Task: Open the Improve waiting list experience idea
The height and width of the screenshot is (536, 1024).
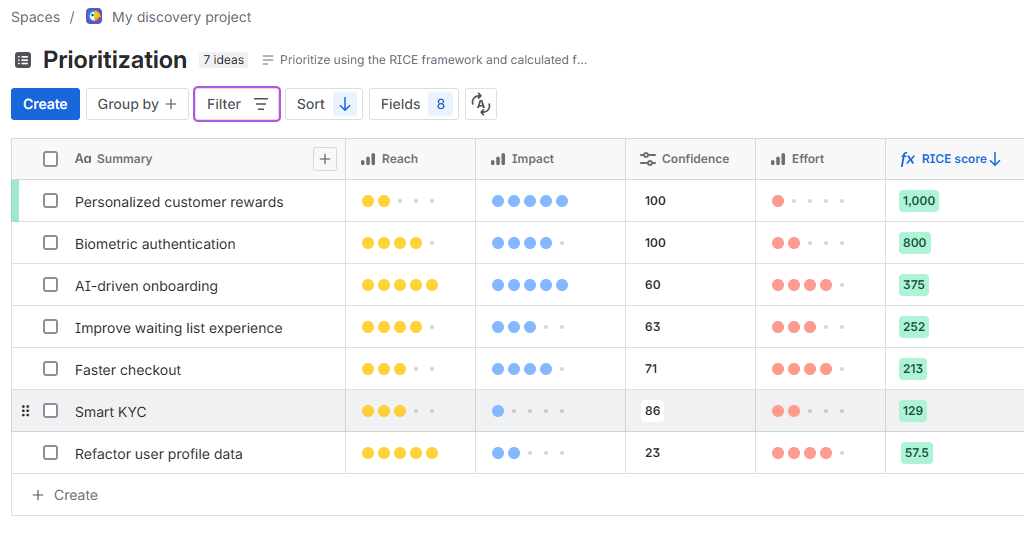Action: click(178, 328)
